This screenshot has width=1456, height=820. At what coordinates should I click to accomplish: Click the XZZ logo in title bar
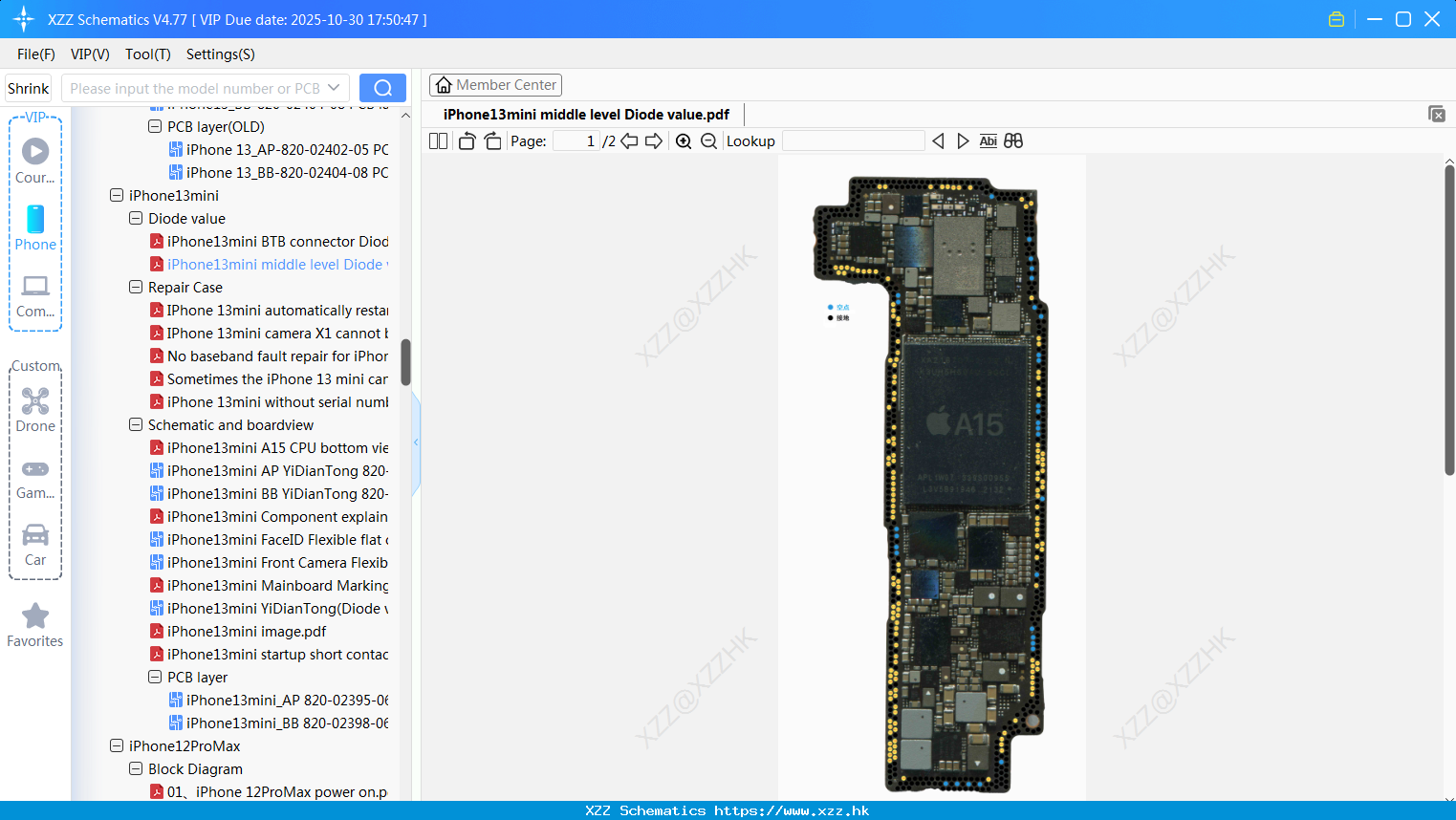click(24, 19)
